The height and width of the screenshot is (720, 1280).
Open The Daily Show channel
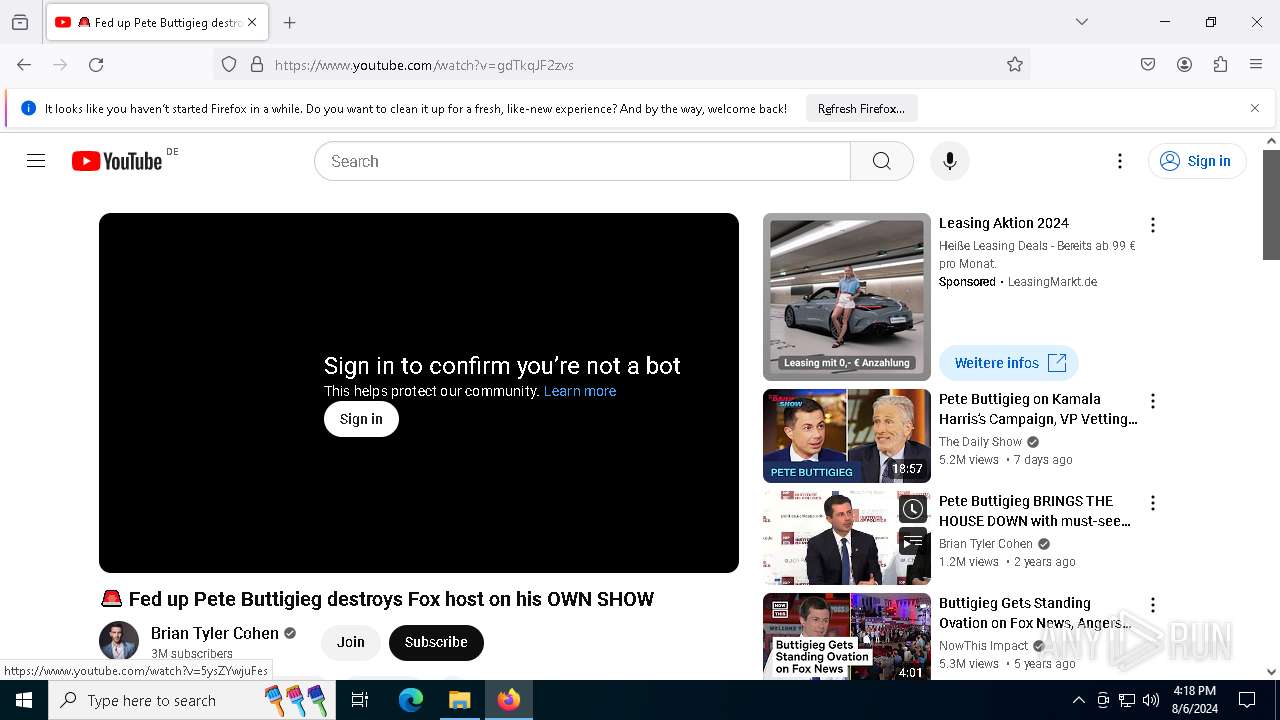(x=980, y=442)
